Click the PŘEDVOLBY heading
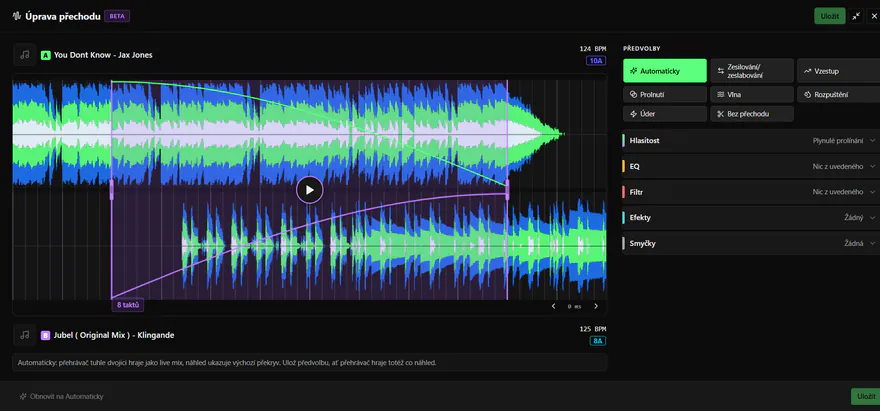The width and height of the screenshot is (880, 411). tap(641, 49)
